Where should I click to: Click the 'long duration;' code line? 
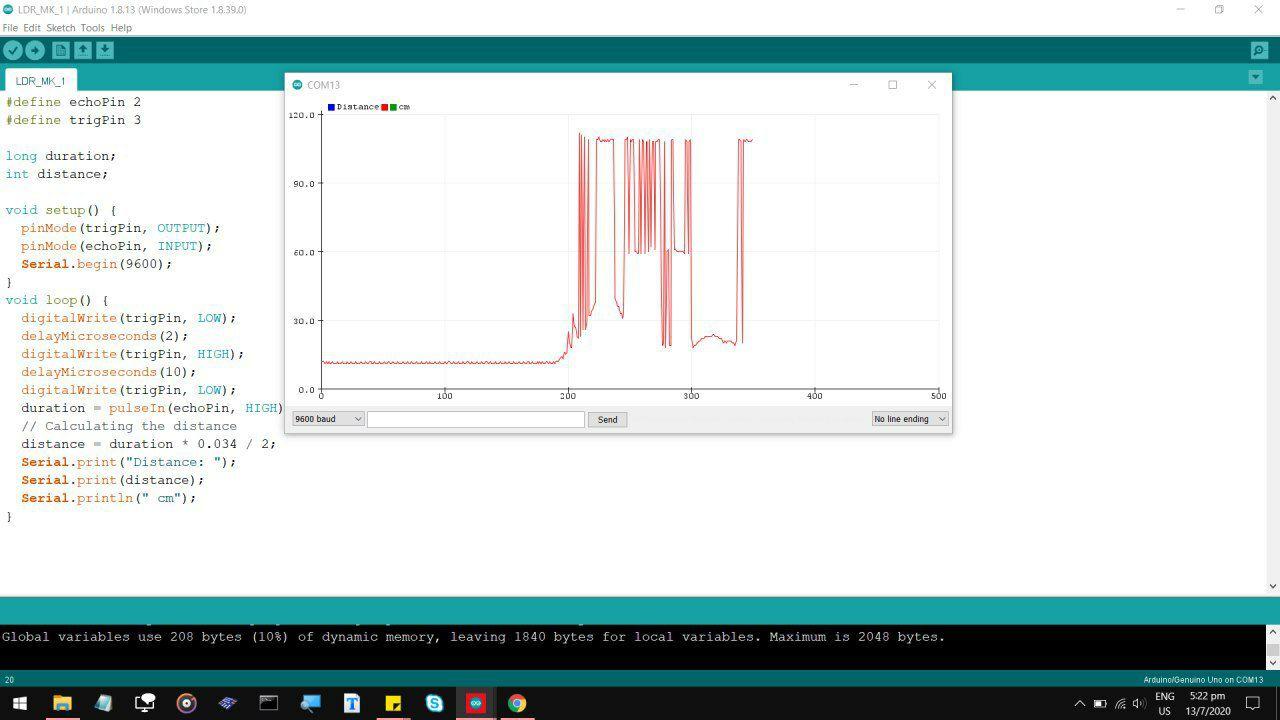(x=61, y=156)
